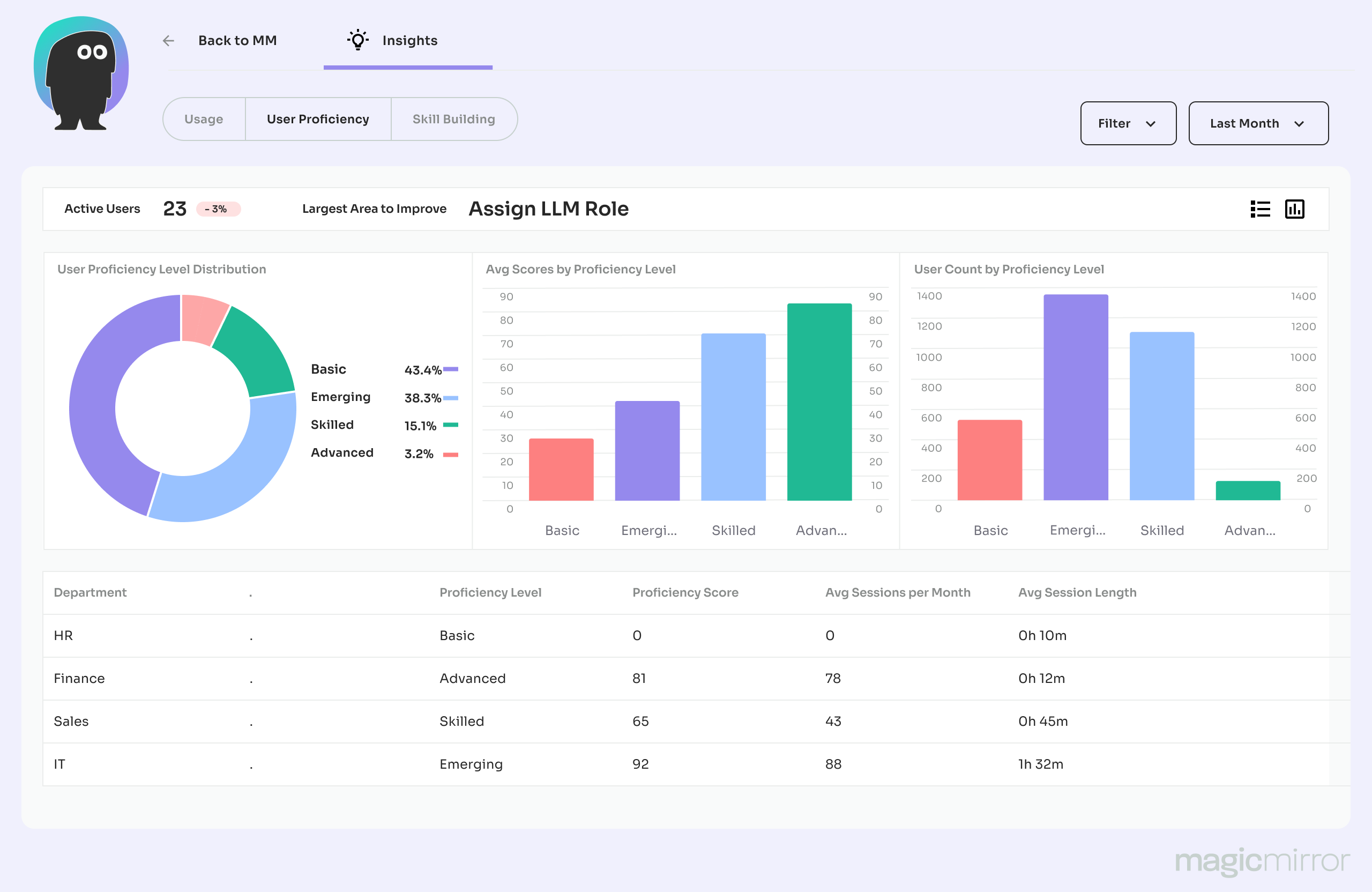This screenshot has height=892, width=1372.
Task: Click the back arrow icon
Action: click(168, 40)
